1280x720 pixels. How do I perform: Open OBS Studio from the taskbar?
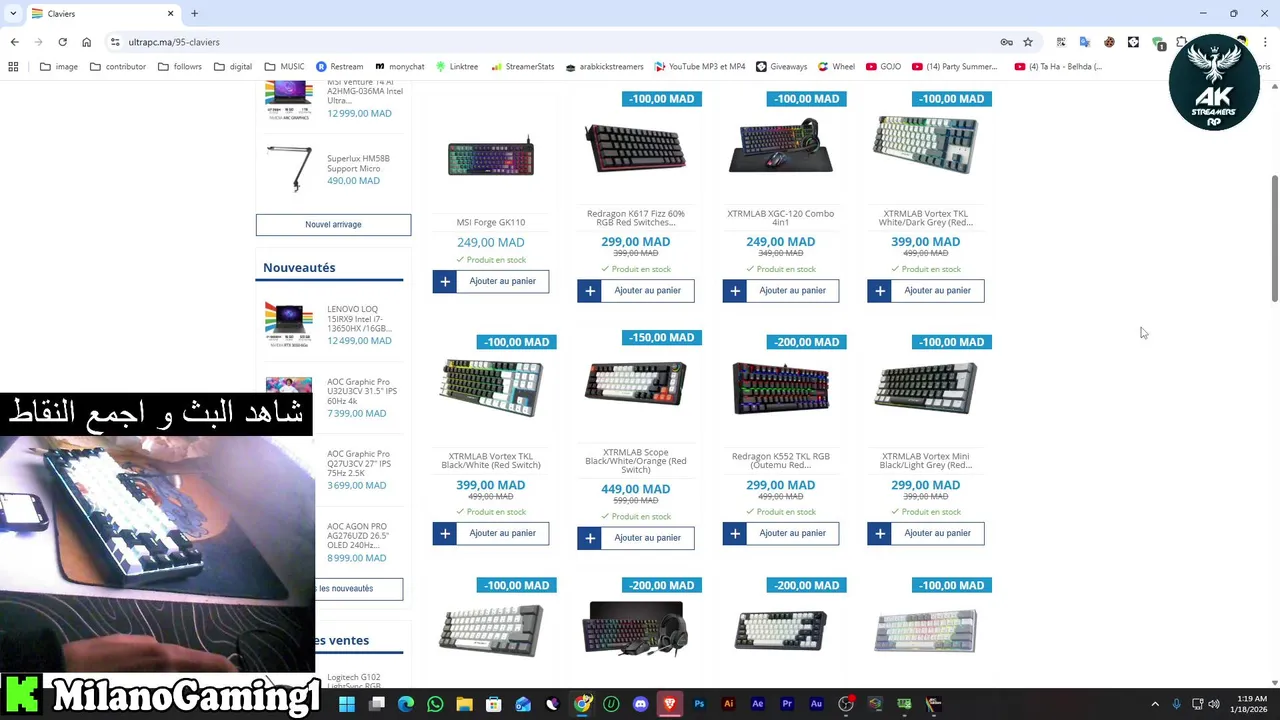click(846, 704)
